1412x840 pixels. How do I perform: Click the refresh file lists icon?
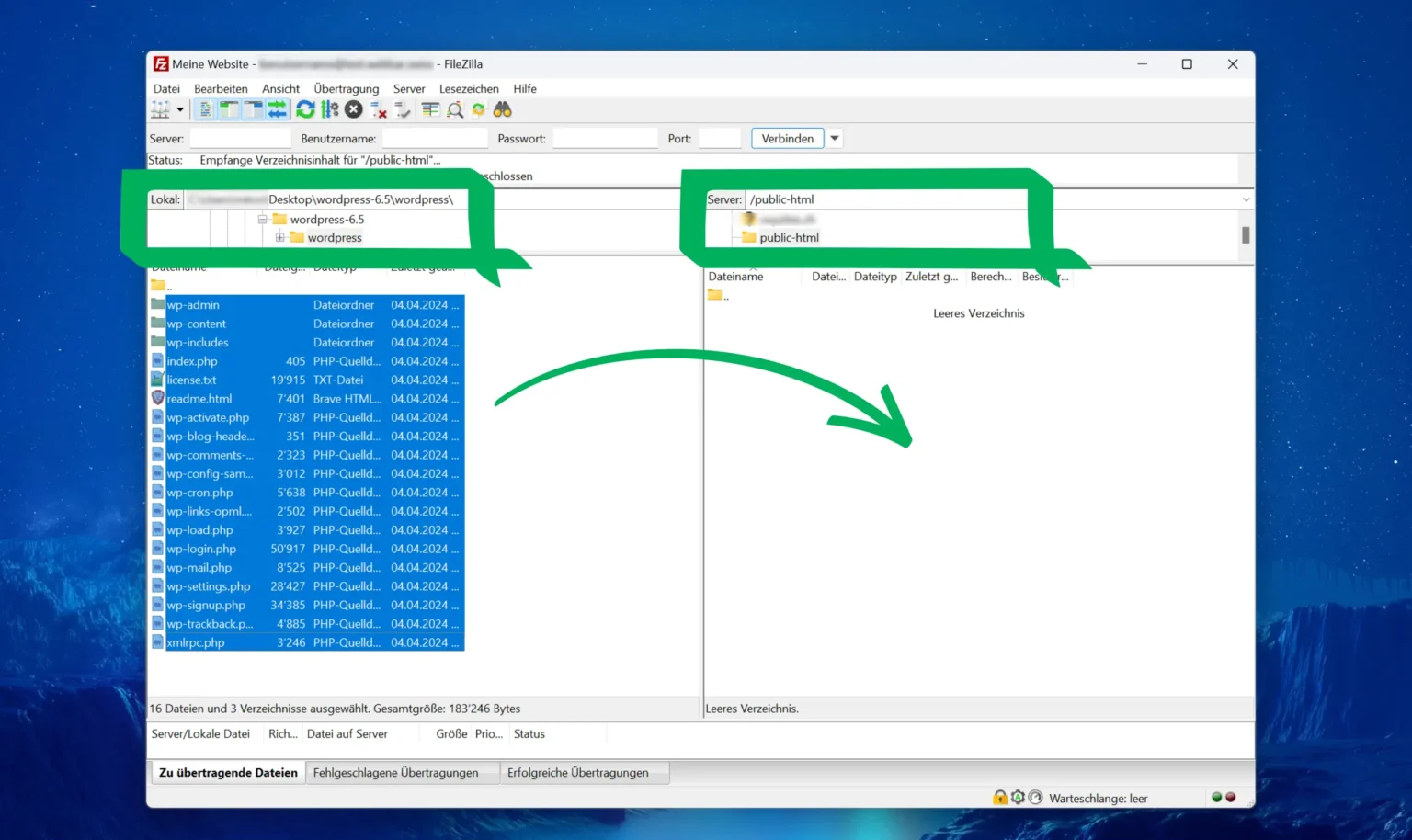(305, 110)
